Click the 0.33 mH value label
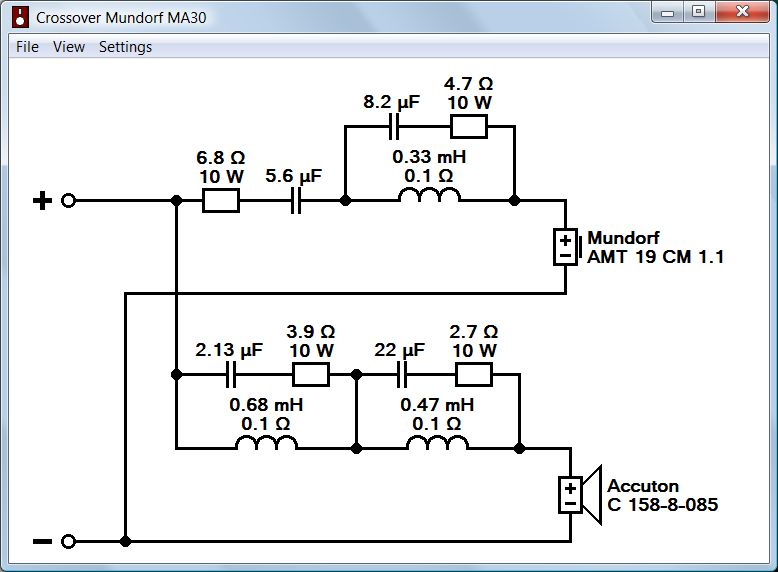The height and width of the screenshot is (572, 778). (429, 157)
